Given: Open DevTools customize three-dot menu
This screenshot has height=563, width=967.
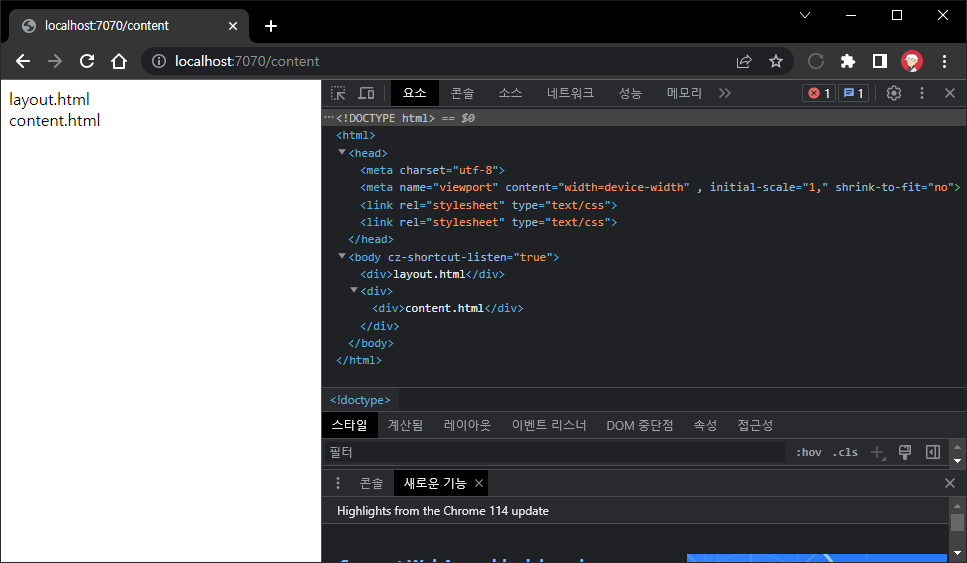Looking at the screenshot, I should click(922, 93).
